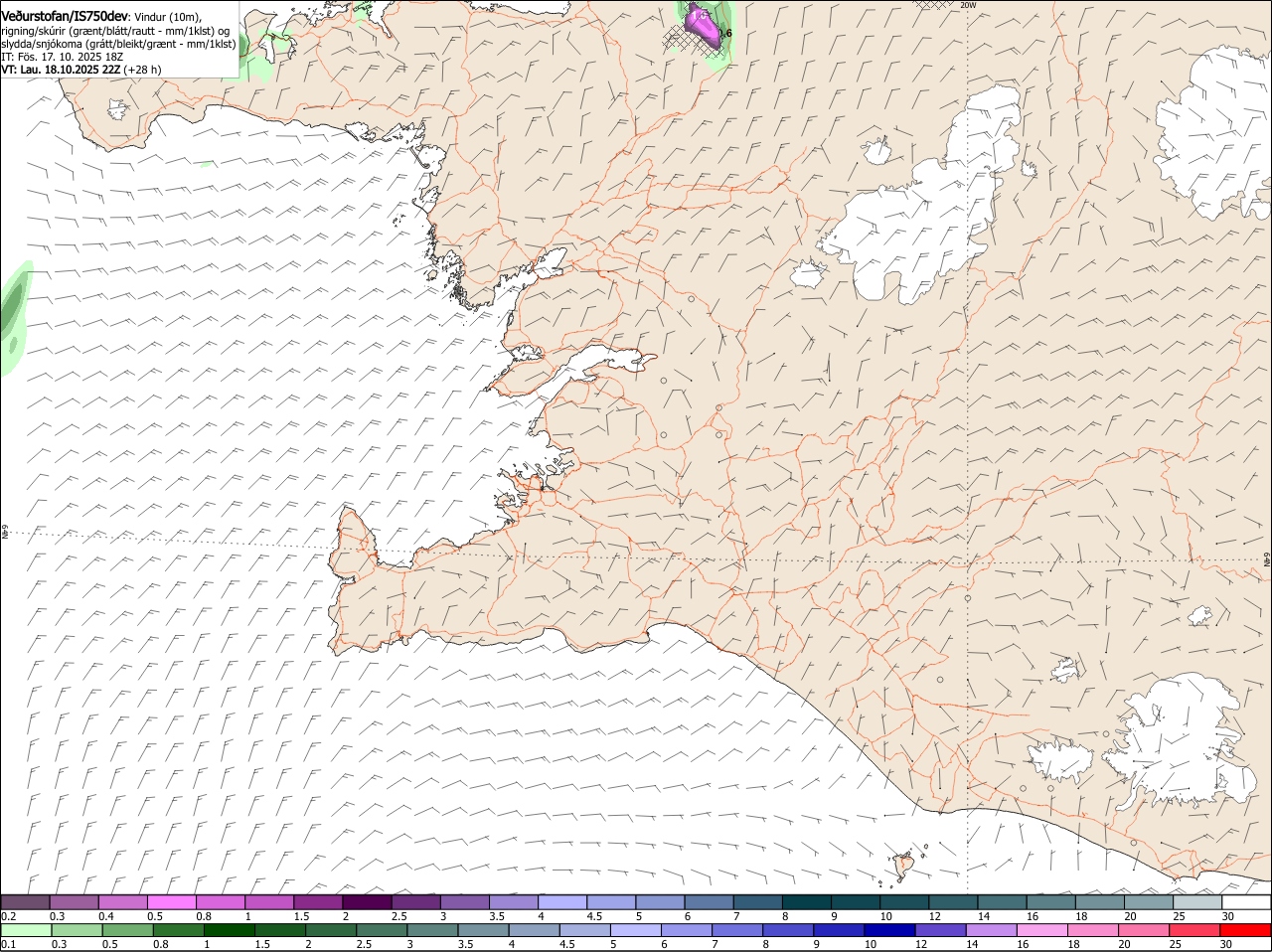
Task: Click the bright pink swatch starting at 0.5, upper scale
Action: click(x=172, y=902)
